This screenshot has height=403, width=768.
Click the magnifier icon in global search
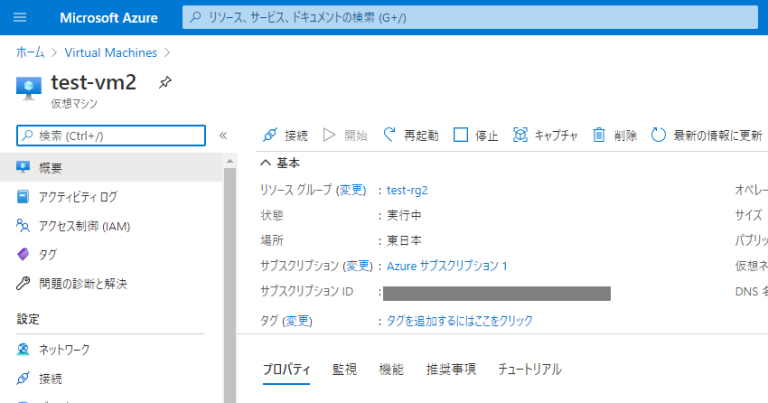pyautogui.click(x=195, y=18)
